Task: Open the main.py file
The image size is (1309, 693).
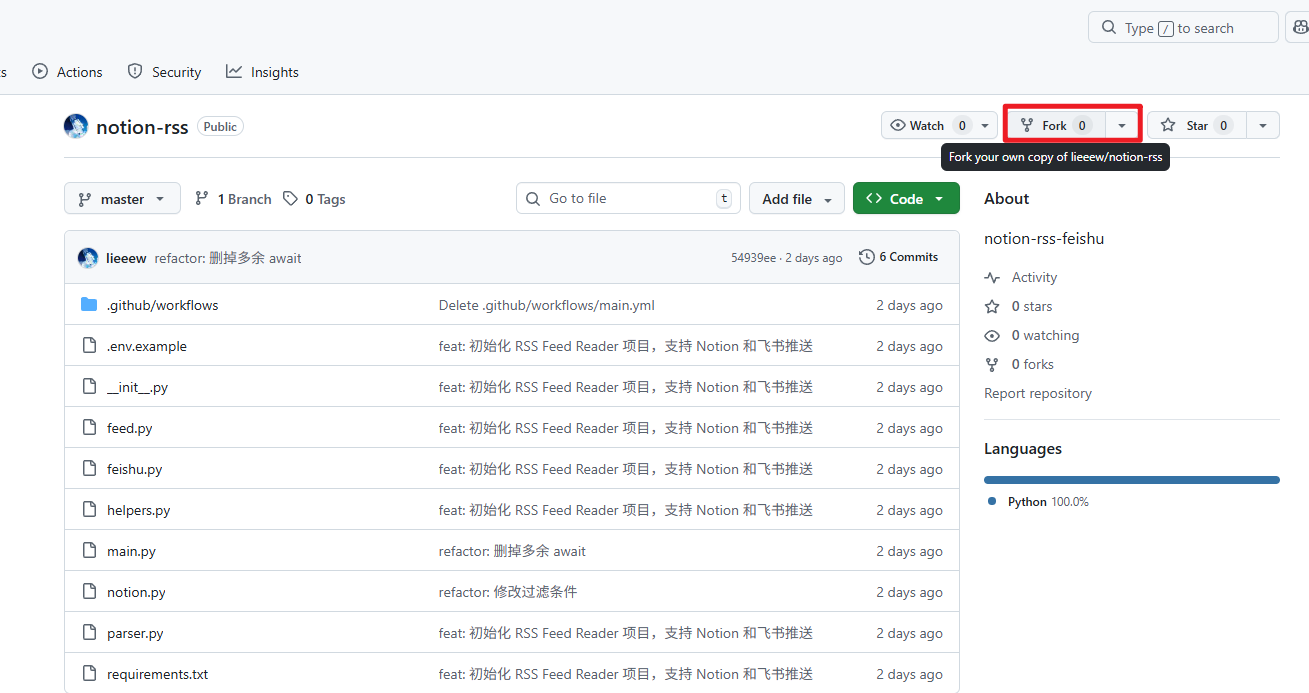Action: click(x=132, y=551)
